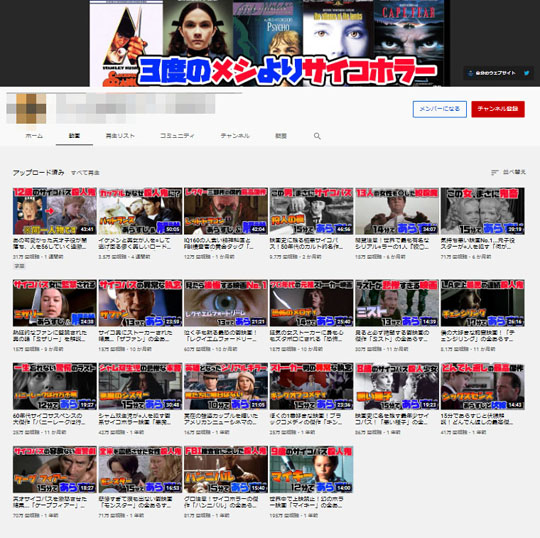540x538 pixels.
Task: Click the すべて再生 play all link
Action: click(x=85, y=173)
